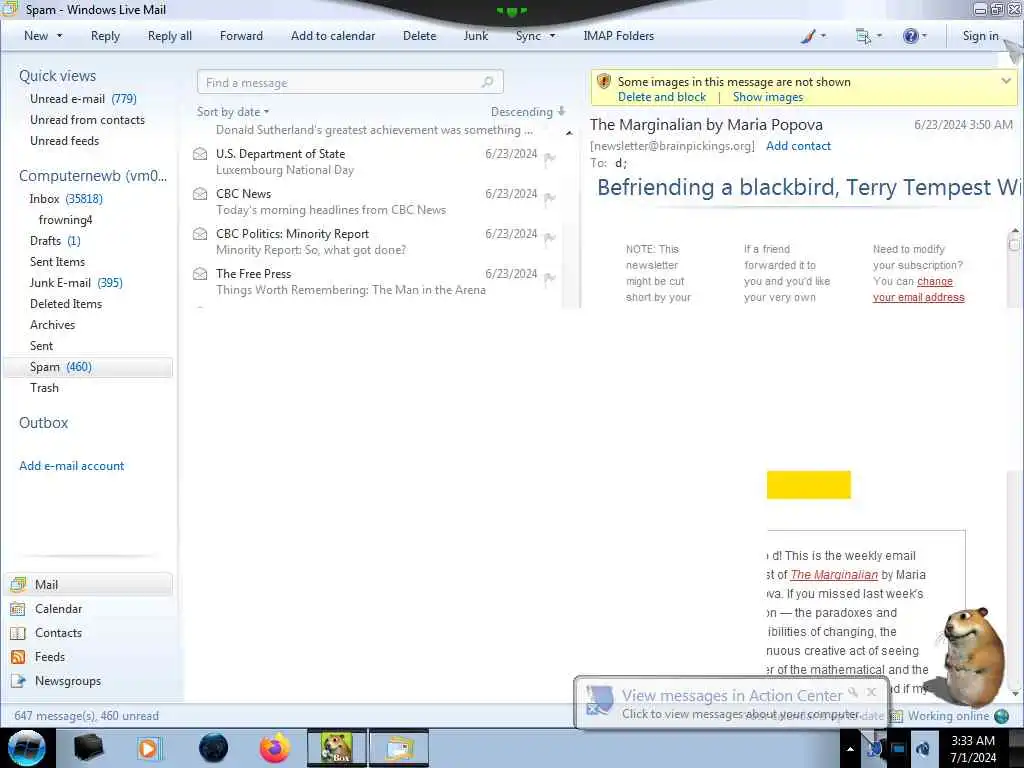The image size is (1024, 768).
Task: Click the dark globe taskbar icon
Action: coord(214,748)
